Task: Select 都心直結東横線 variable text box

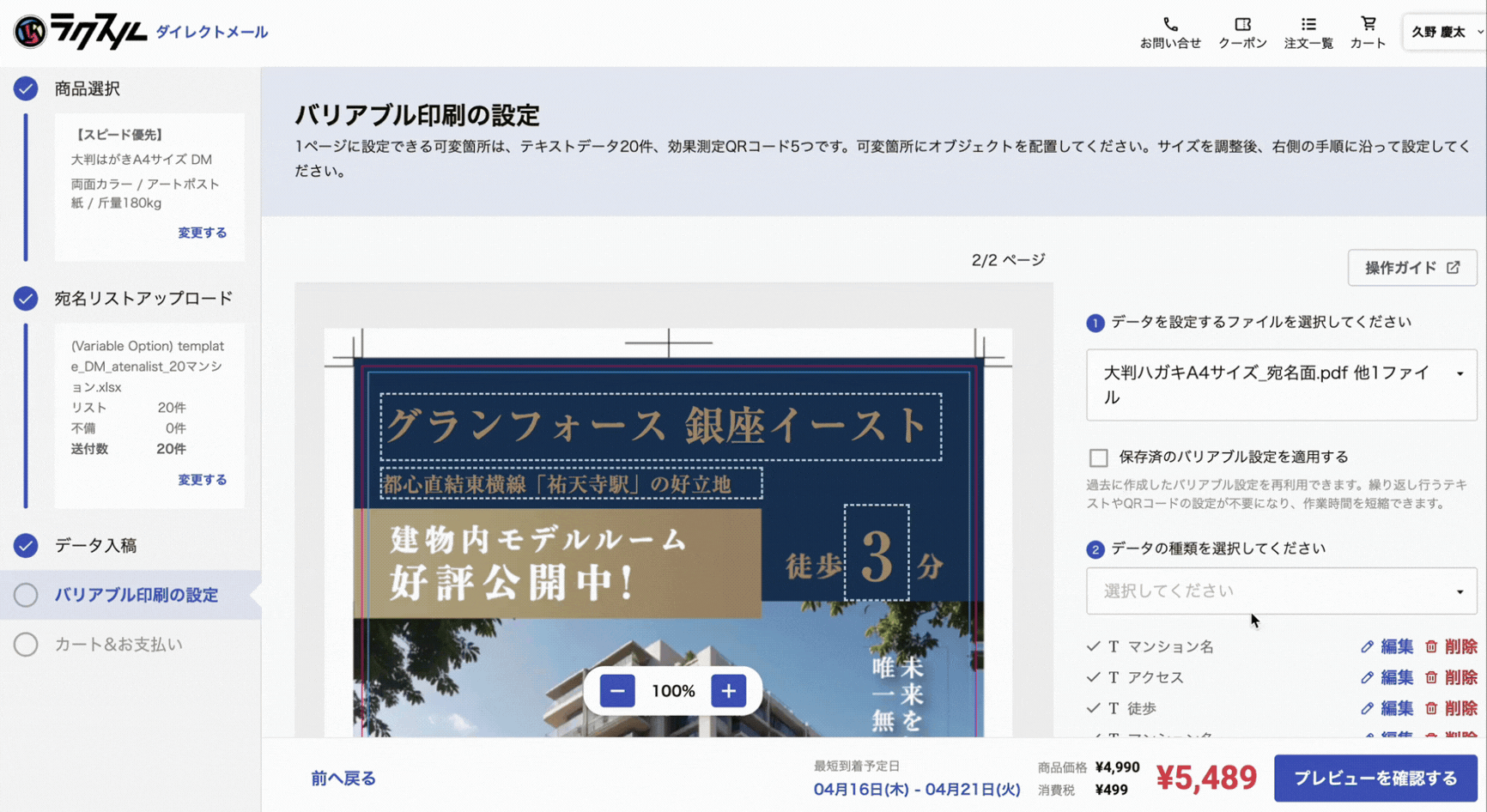Action: (x=571, y=484)
